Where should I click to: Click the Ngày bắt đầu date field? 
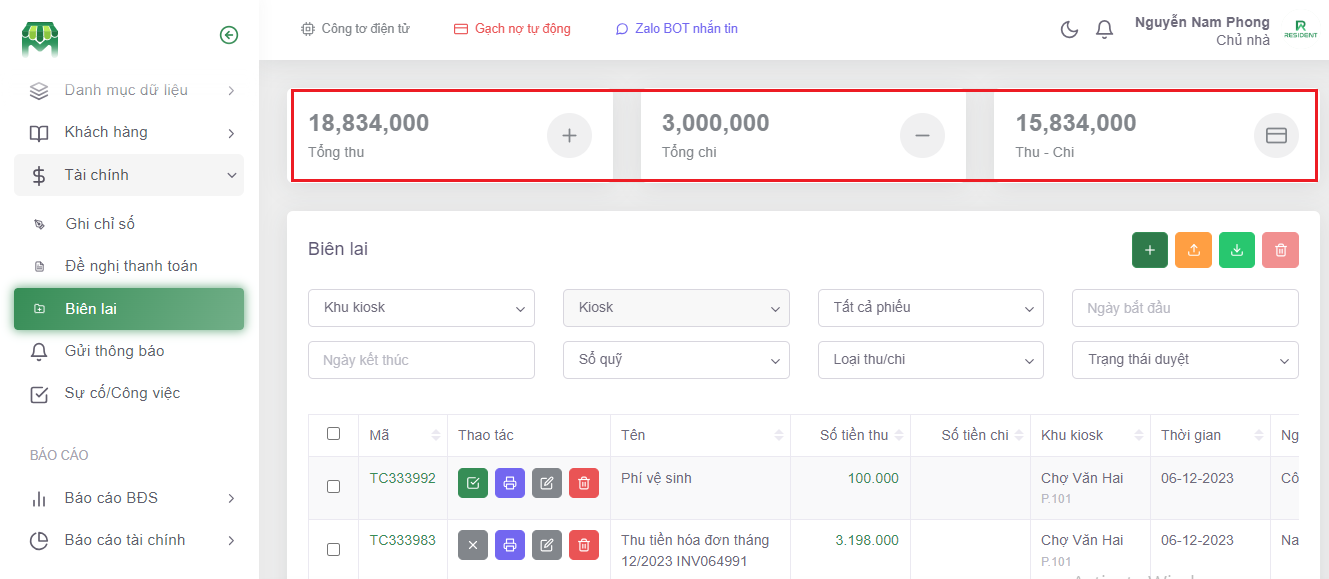[x=1185, y=308]
